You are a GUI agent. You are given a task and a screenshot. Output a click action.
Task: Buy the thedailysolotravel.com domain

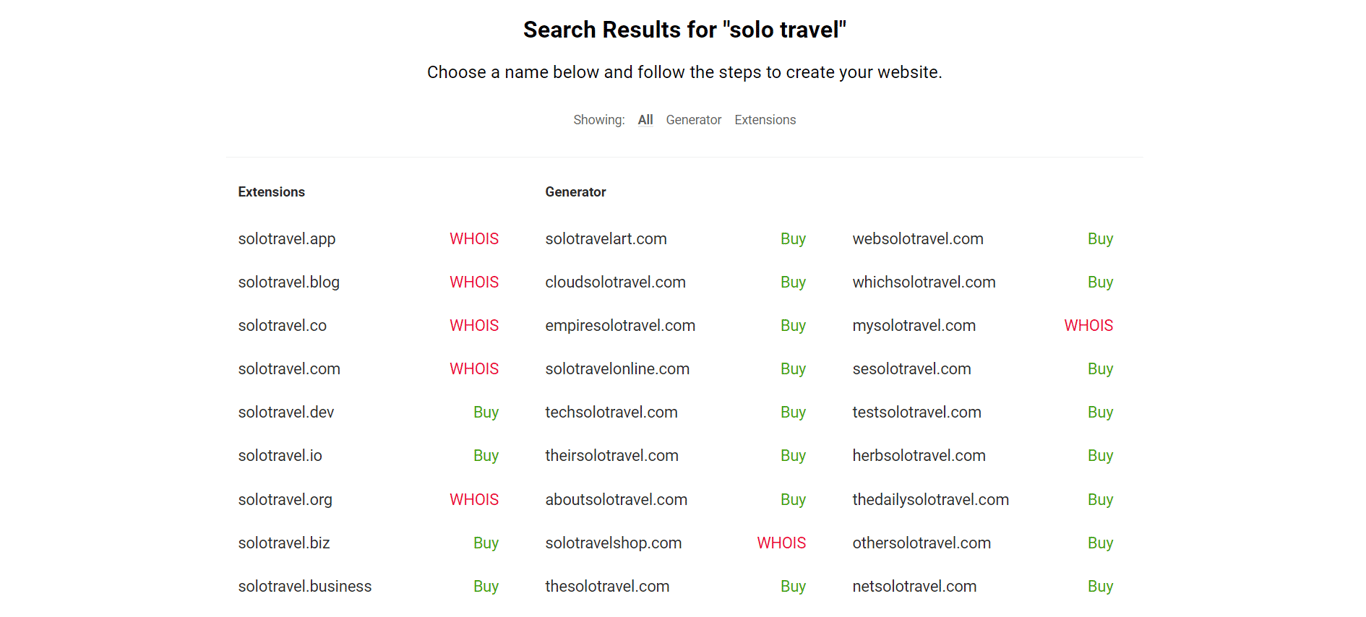(1100, 499)
